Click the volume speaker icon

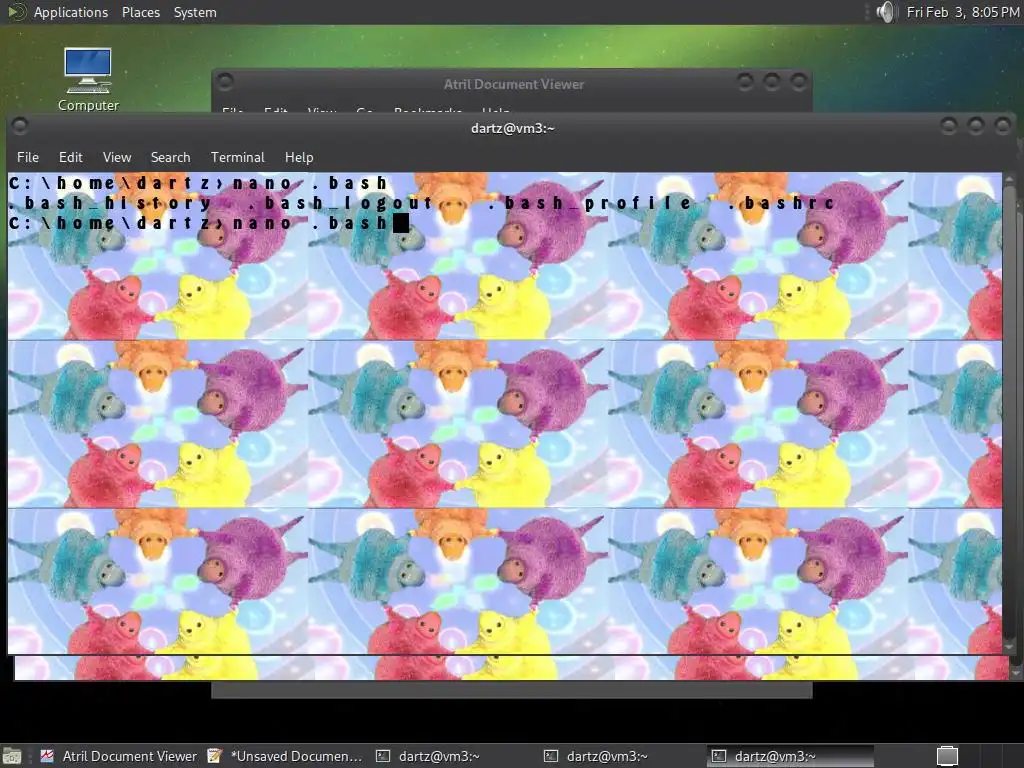click(x=886, y=12)
